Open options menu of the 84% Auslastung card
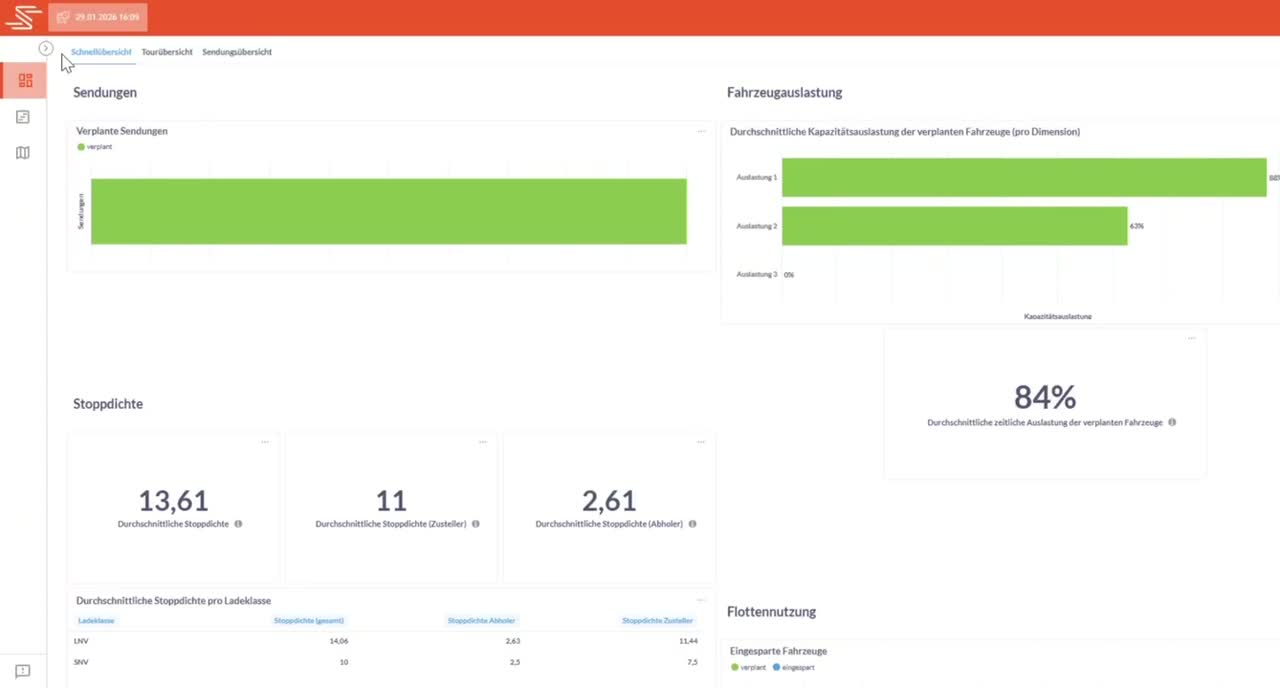1280x688 pixels. point(1191,339)
